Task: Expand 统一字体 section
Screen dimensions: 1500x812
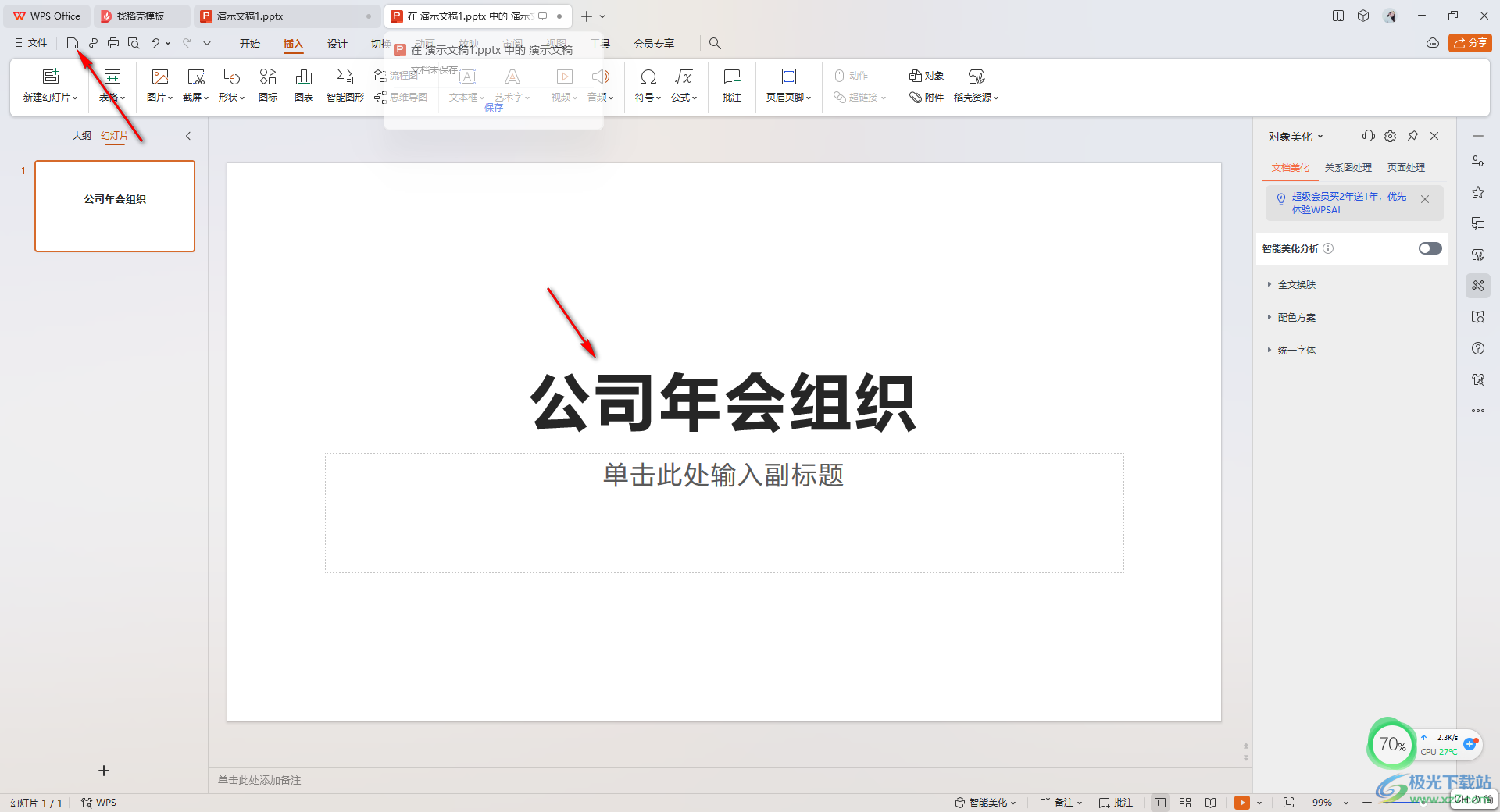Action: 1292,351
